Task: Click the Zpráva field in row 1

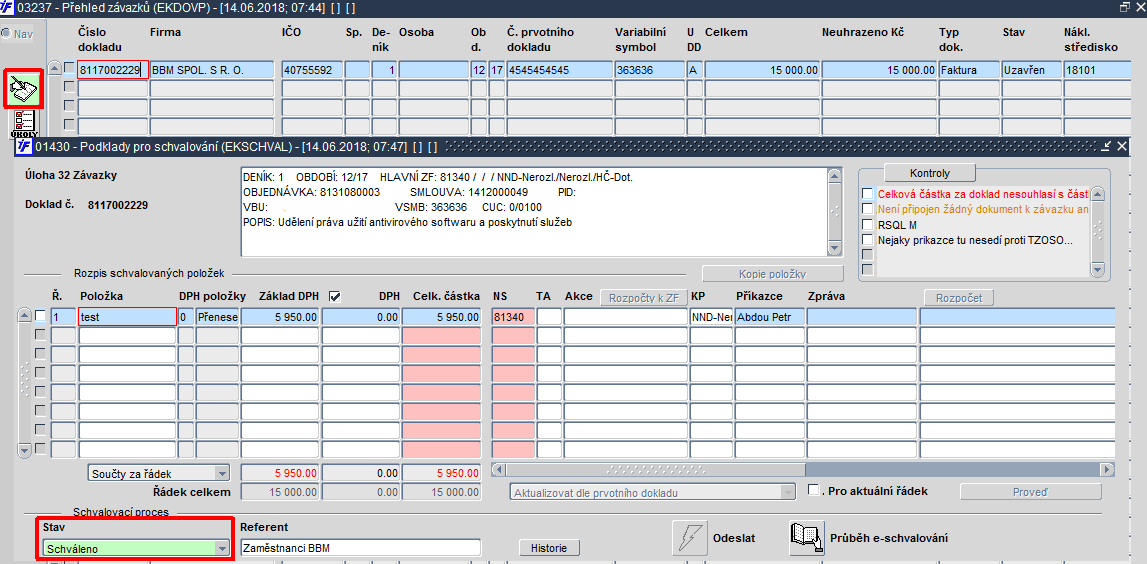Action: 862,317
